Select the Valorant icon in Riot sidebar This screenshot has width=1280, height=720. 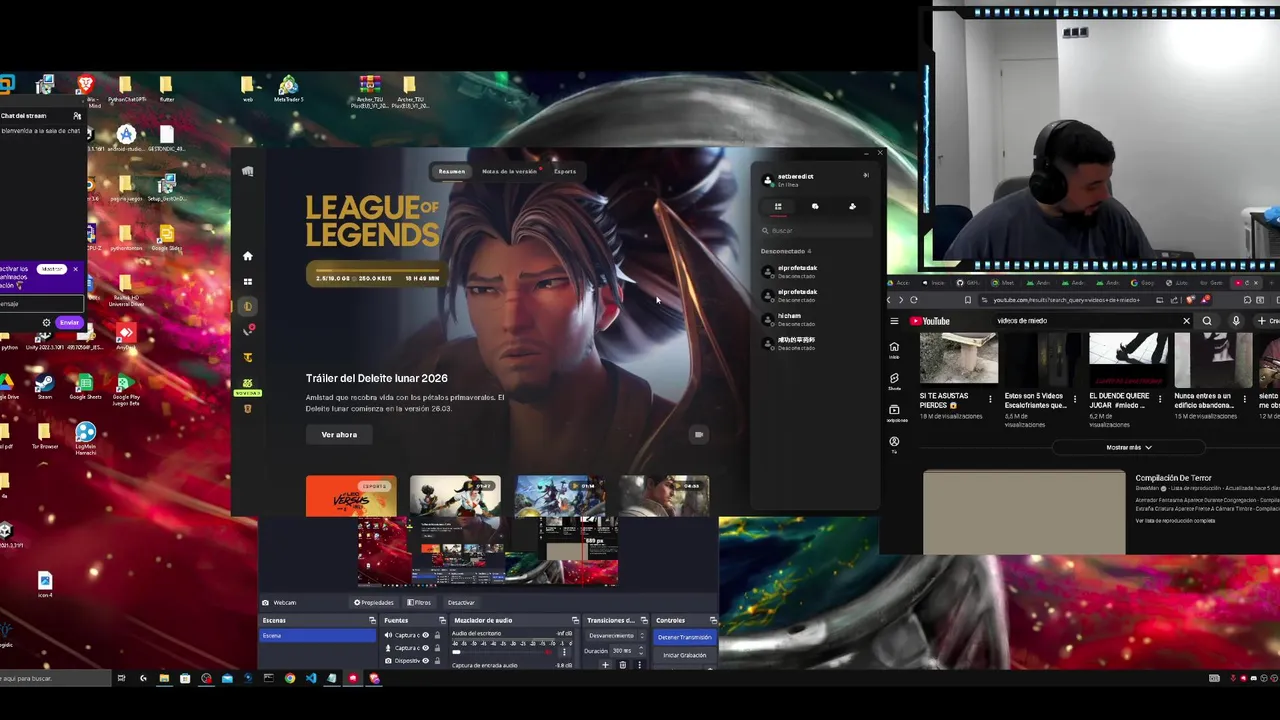click(248, 331)
